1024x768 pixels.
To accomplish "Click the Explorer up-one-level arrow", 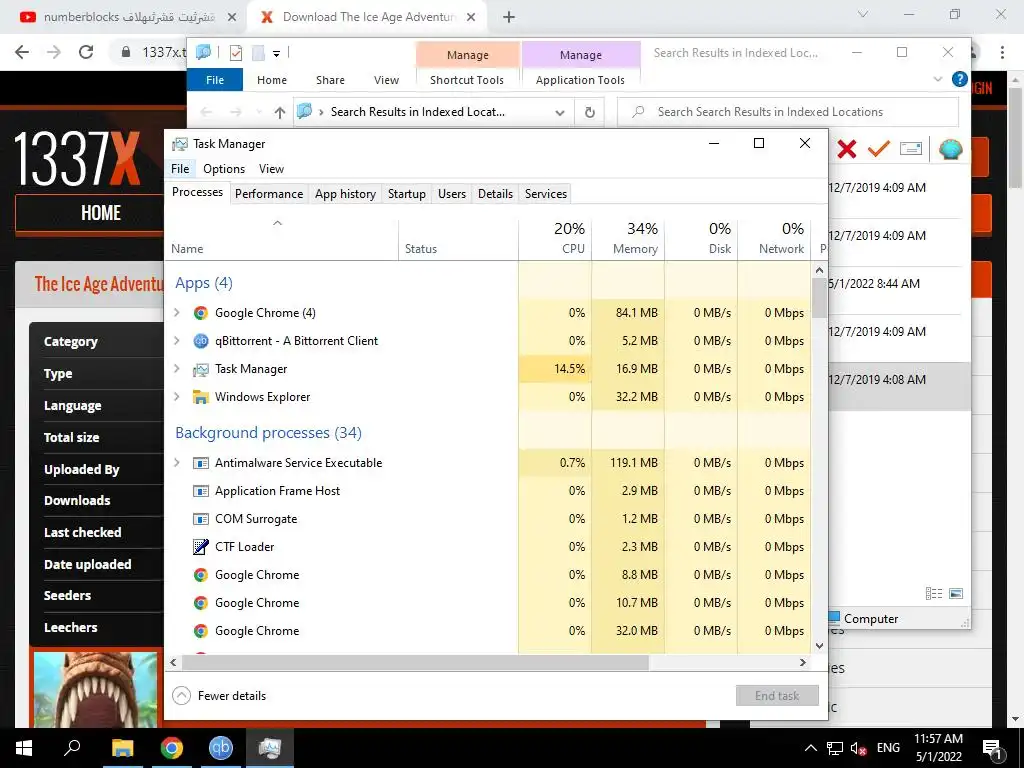I will 280,112.
